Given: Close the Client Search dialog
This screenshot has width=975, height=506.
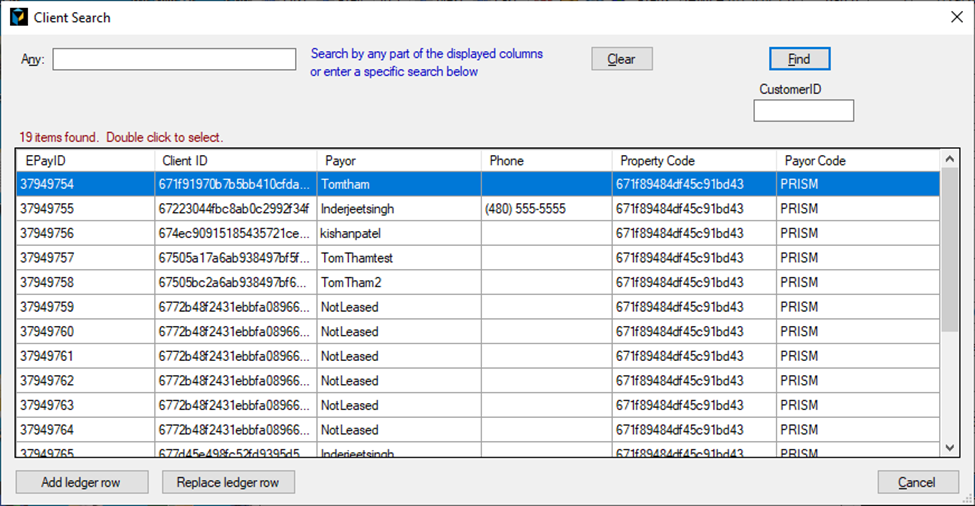Looking at the screenshot, I should [x=953, y=17].
